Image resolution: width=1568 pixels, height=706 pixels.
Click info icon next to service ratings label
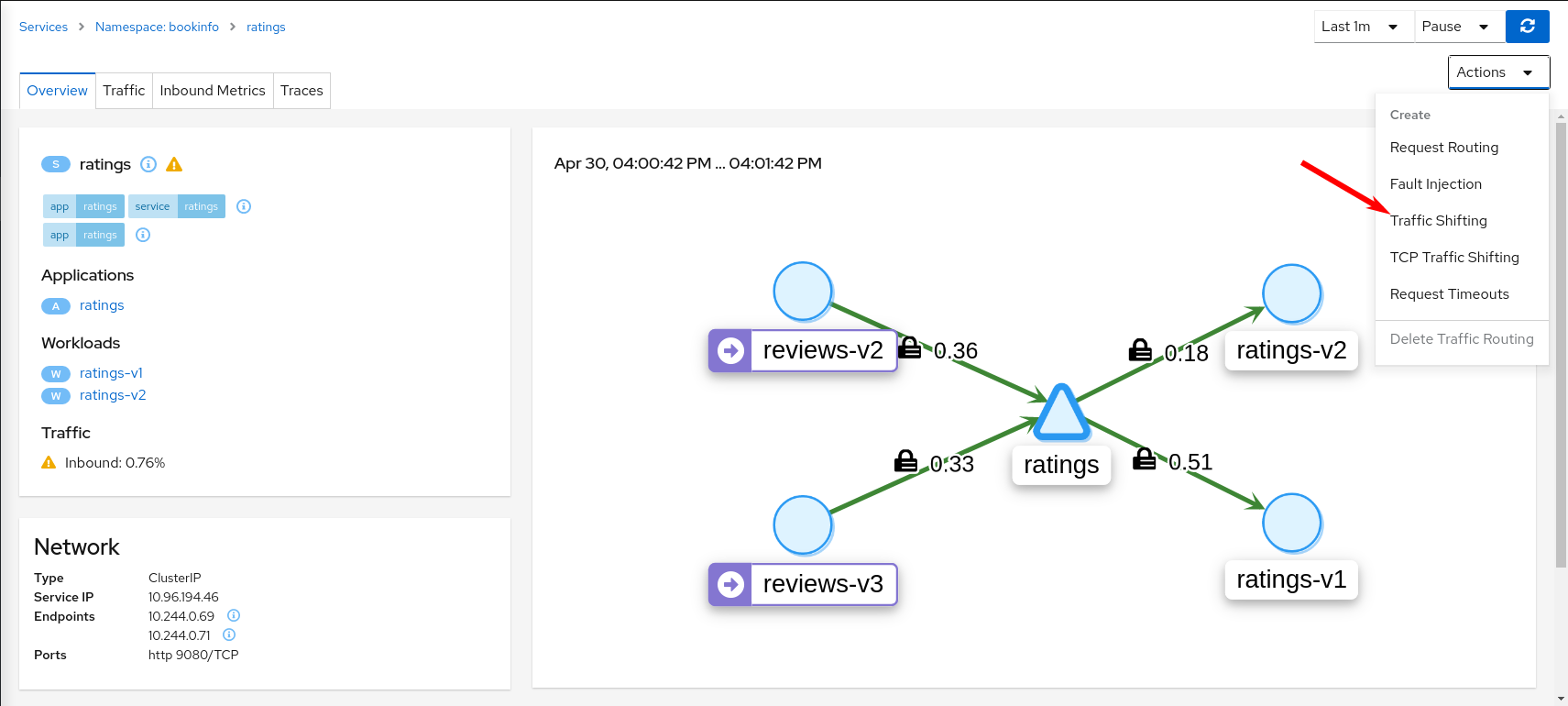244,206
